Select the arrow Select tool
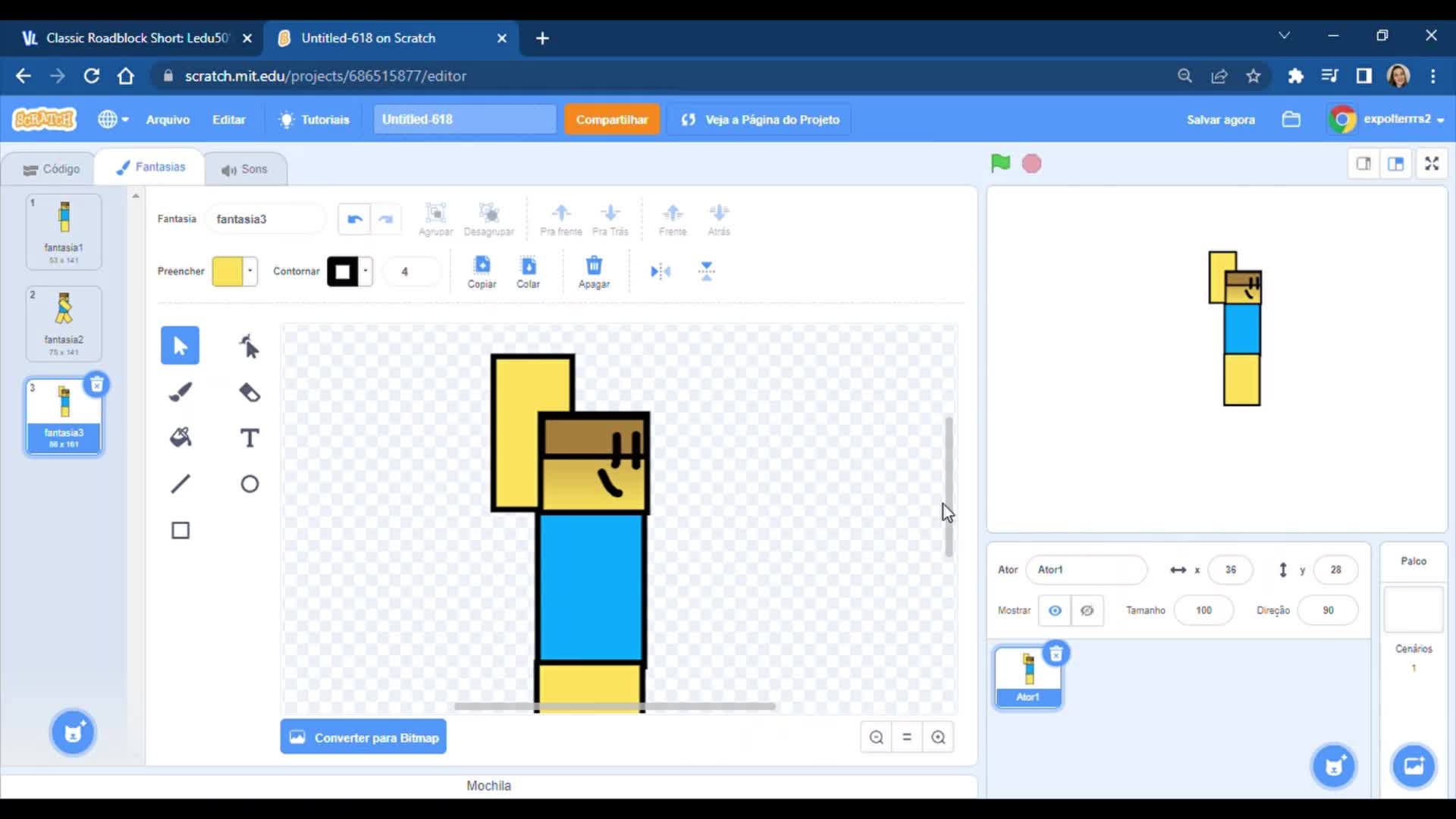The image size is (1456, 819). tap(180, 346)
